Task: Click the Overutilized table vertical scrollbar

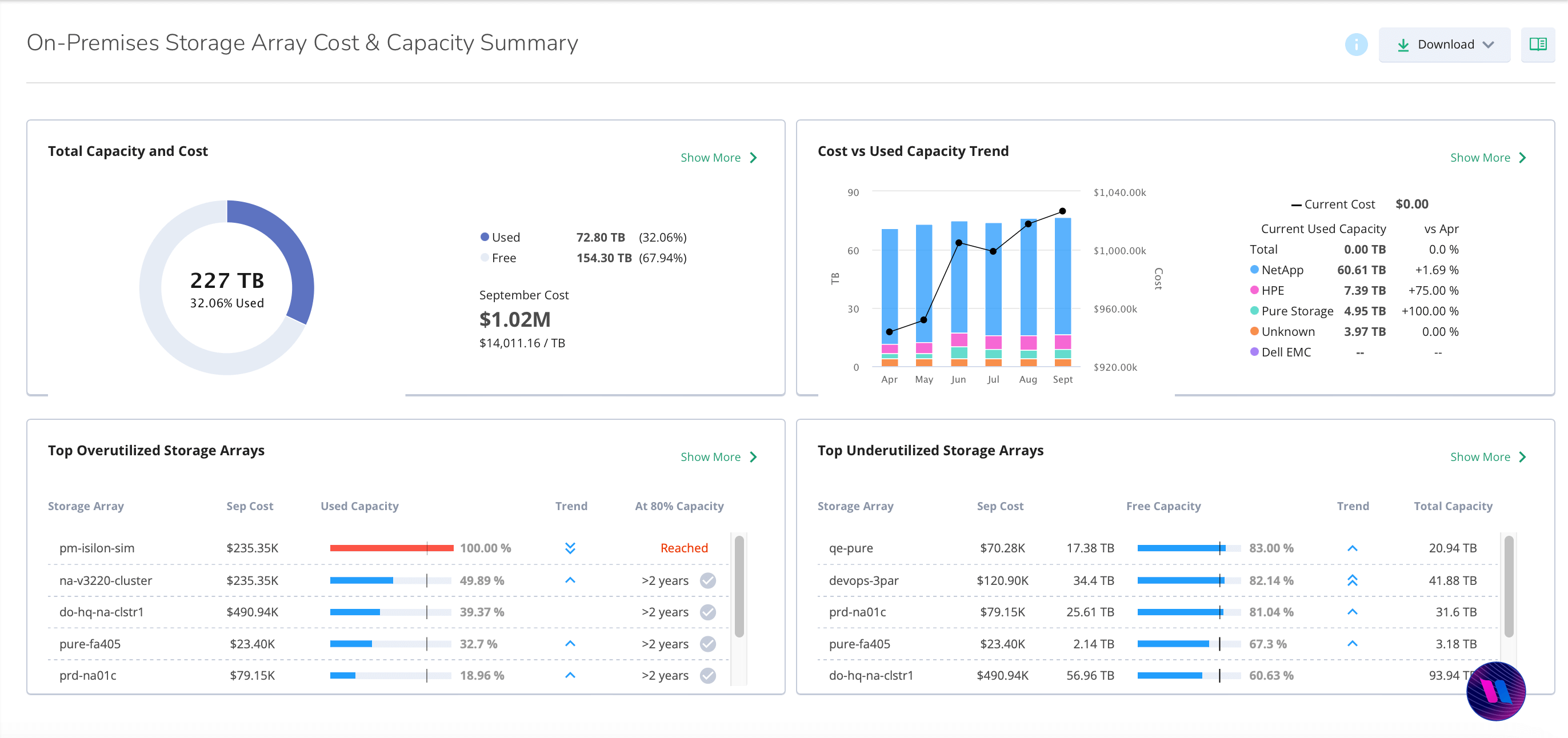Action: coord(739,587)
